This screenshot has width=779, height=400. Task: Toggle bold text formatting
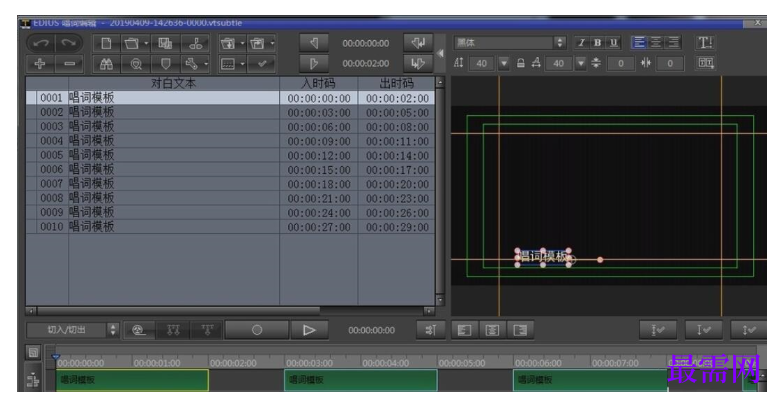(x=598, y=43)
